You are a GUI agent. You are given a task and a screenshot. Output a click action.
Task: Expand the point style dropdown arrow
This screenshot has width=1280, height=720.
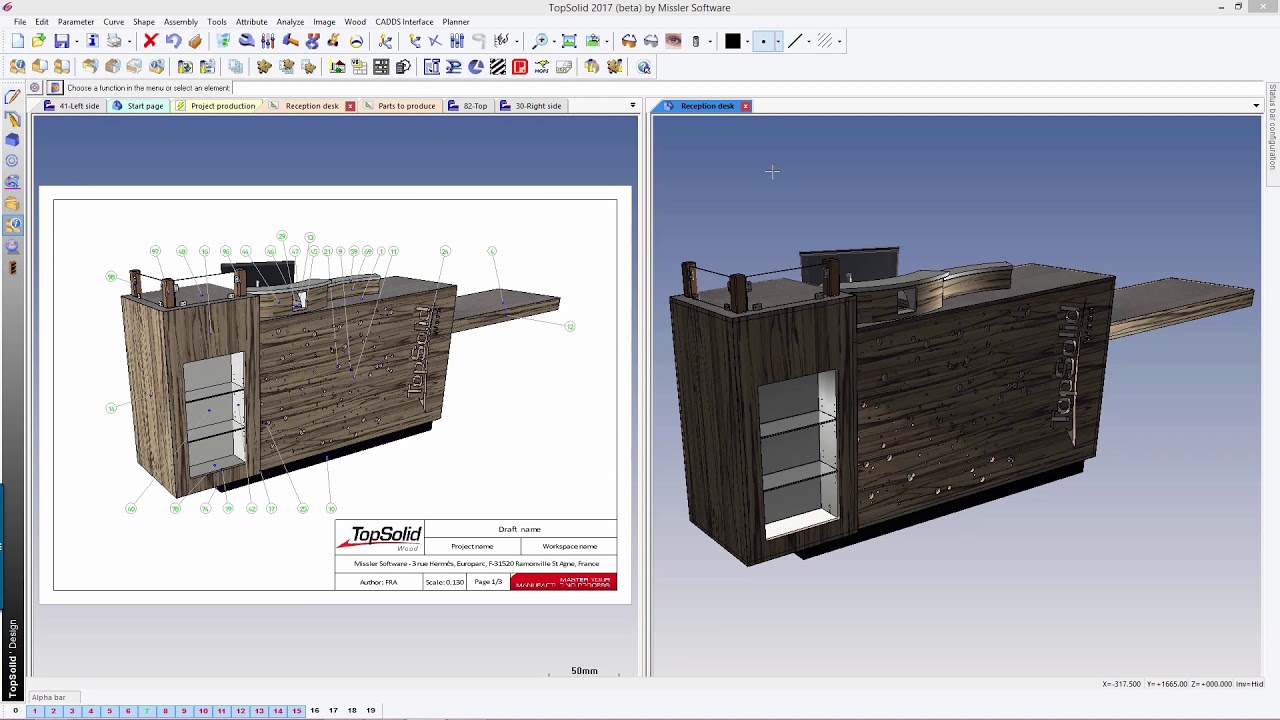(x=777, y=41)
